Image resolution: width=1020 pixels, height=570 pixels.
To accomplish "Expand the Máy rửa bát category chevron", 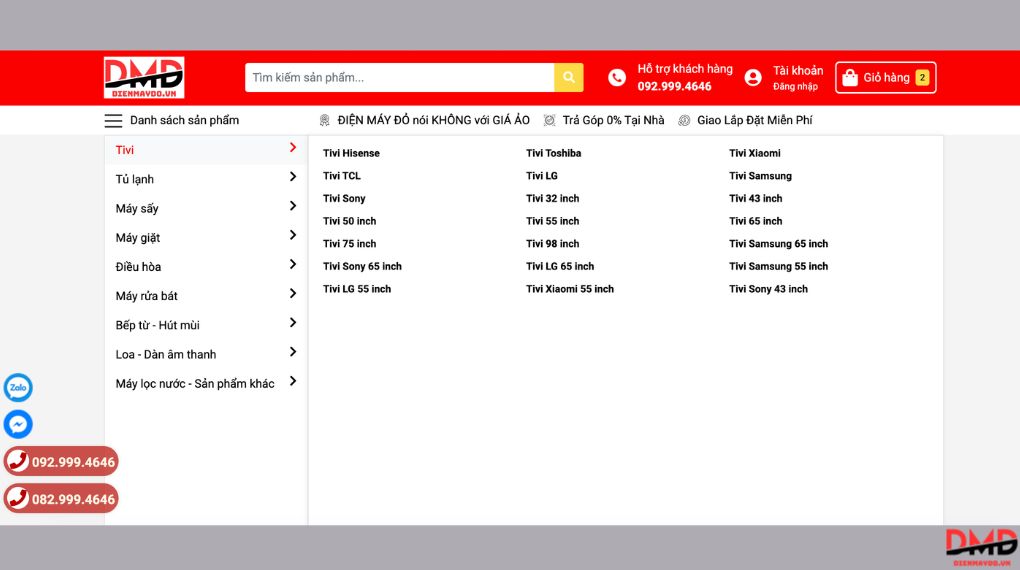I will click(293, 293).
